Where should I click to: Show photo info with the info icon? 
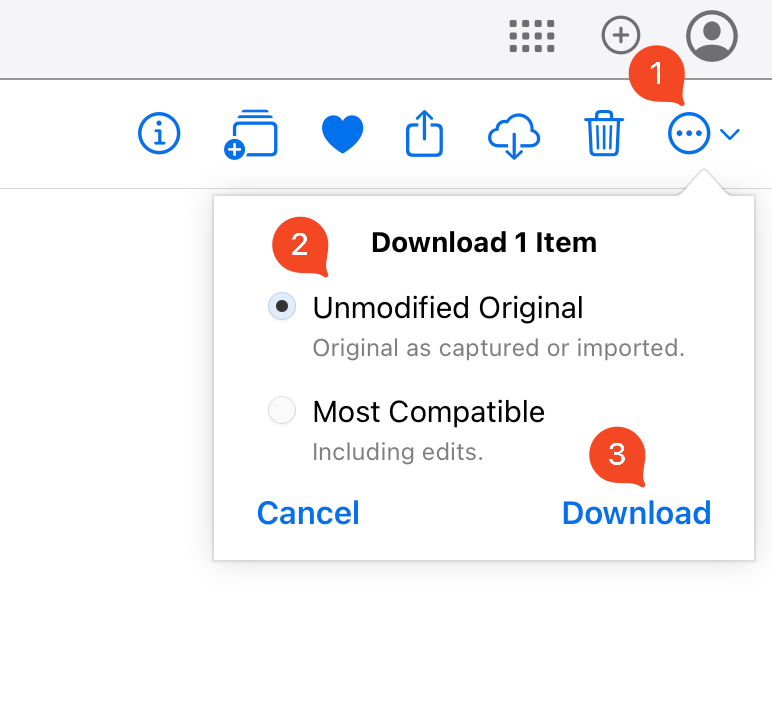click(x=159, y=133)
